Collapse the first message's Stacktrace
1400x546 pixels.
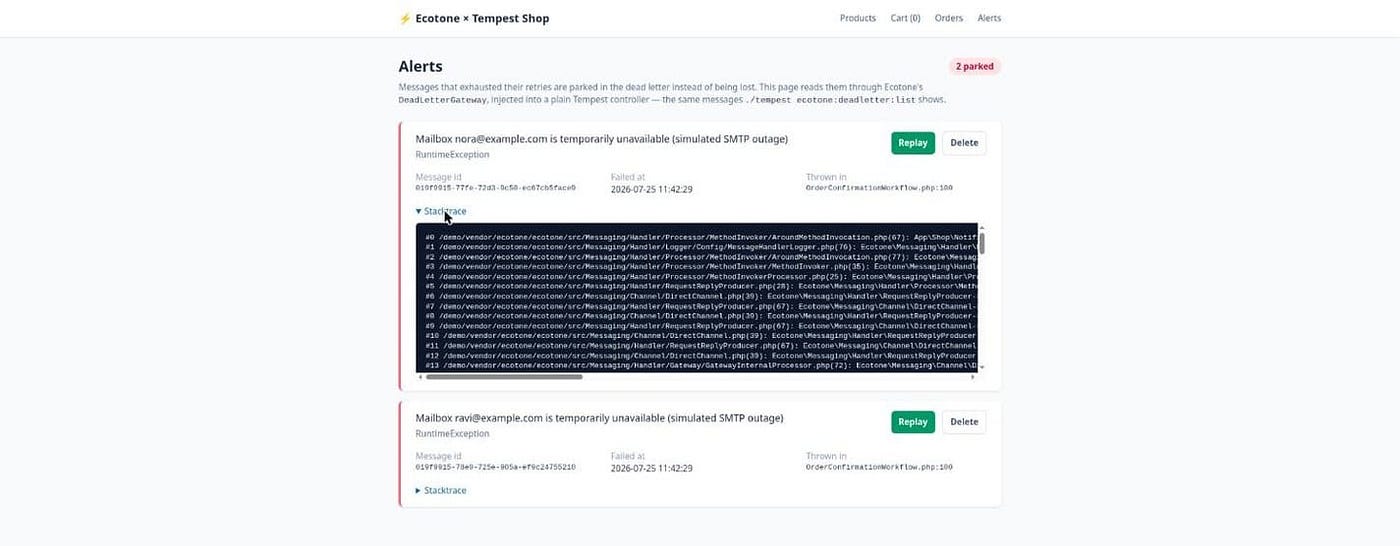click(x=441, y=211)
